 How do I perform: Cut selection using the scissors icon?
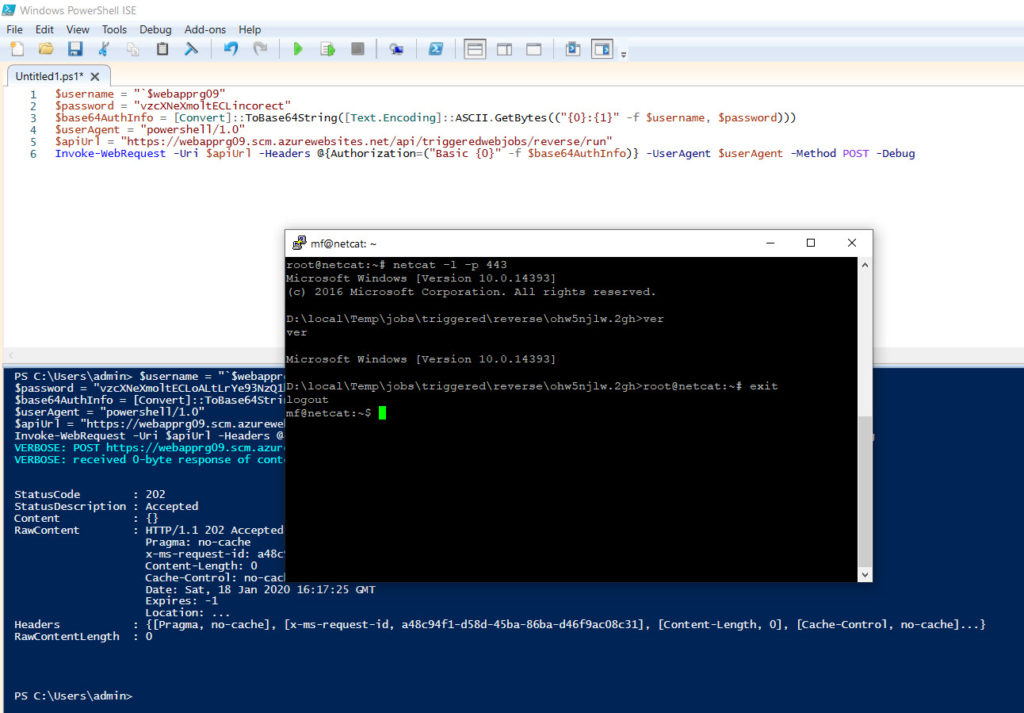[x=104, y=49]
